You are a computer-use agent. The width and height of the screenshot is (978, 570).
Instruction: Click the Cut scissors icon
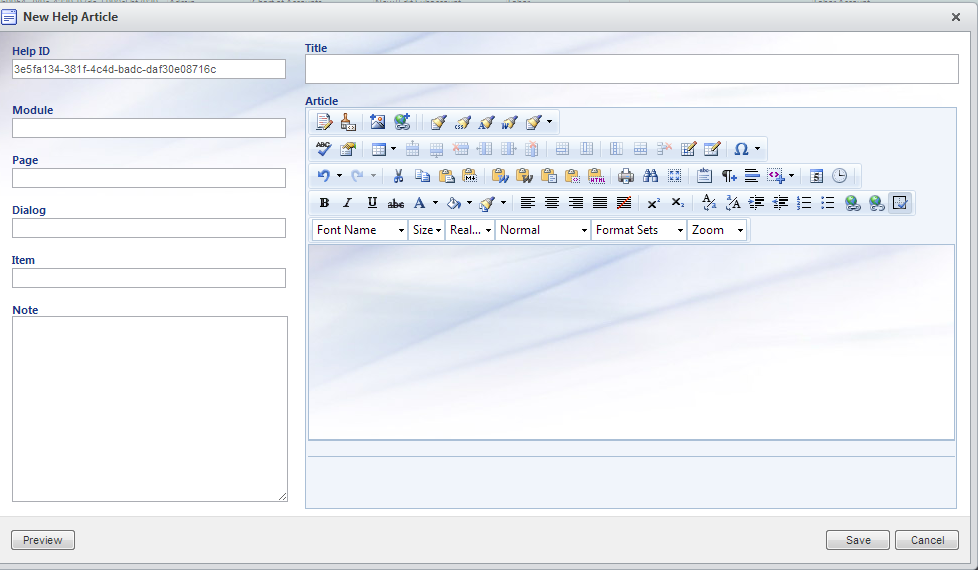click(398, 176)
